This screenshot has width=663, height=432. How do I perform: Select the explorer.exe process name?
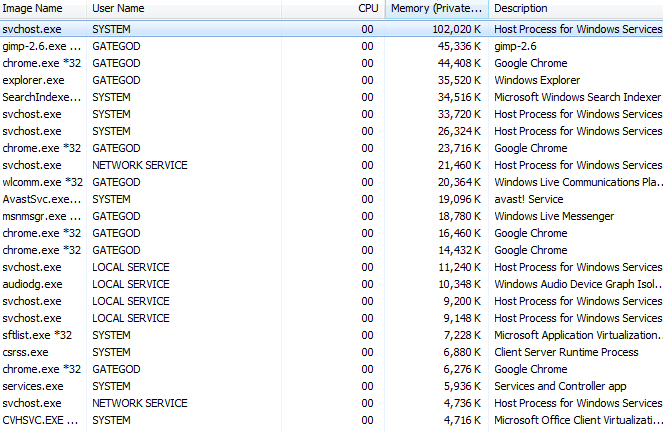(x=33, y=80)
